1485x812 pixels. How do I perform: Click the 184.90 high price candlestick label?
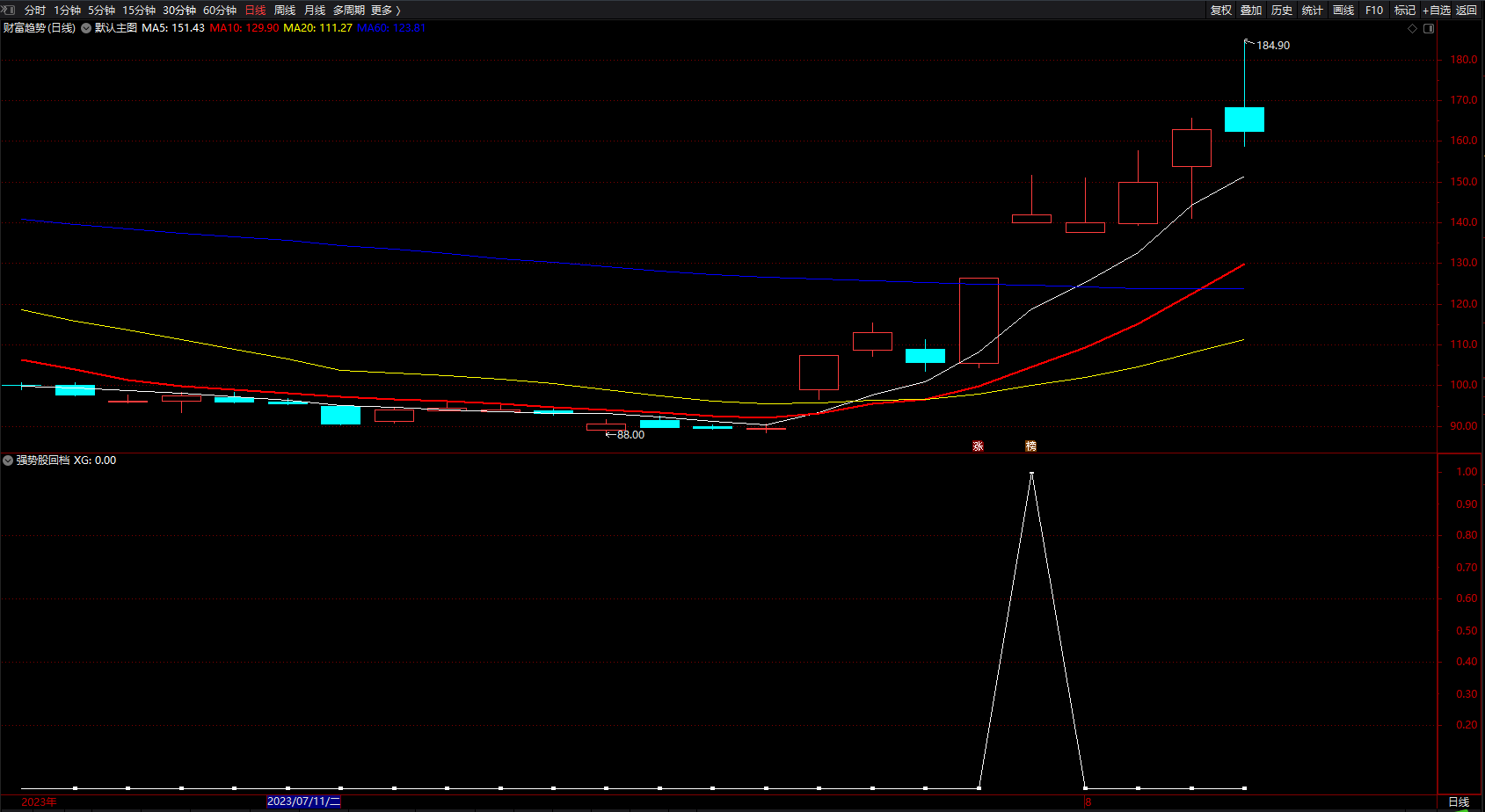point(1272,46)
